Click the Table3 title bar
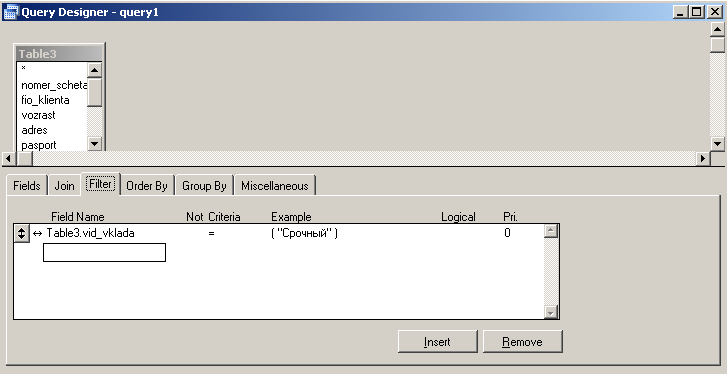 click(59, 54)
